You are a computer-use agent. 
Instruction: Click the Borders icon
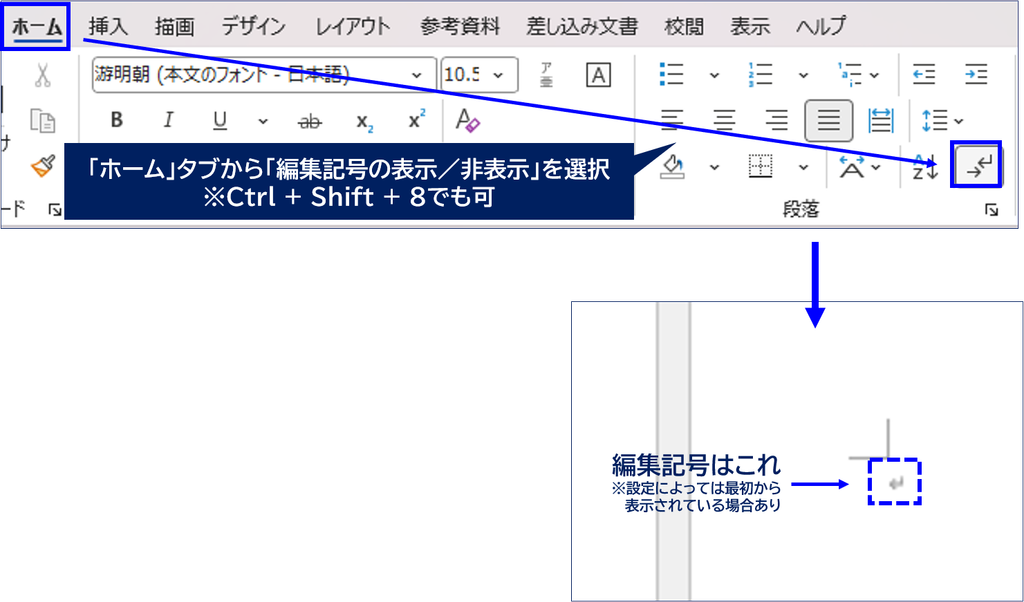(x=760, y=166)
